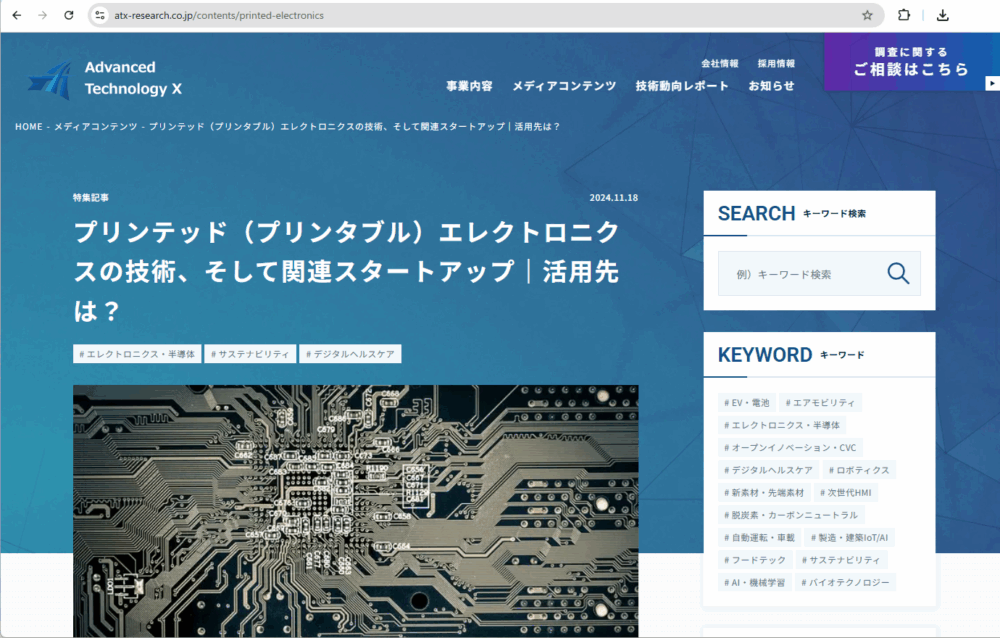The width and height of the screenshot is (1000, 638).
Task: Select the # EV・電池 keyword tag
Action: (x=747, y=403)
